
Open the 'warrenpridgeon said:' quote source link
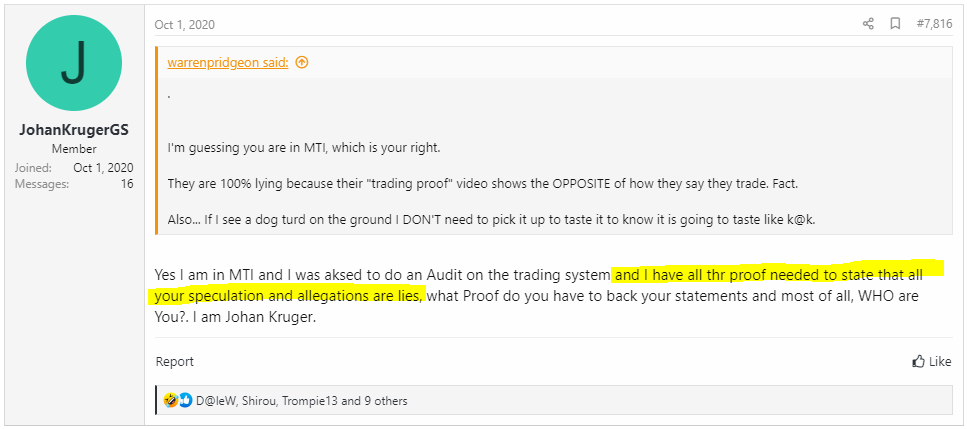pyautogui.click(x=228, y=62)
